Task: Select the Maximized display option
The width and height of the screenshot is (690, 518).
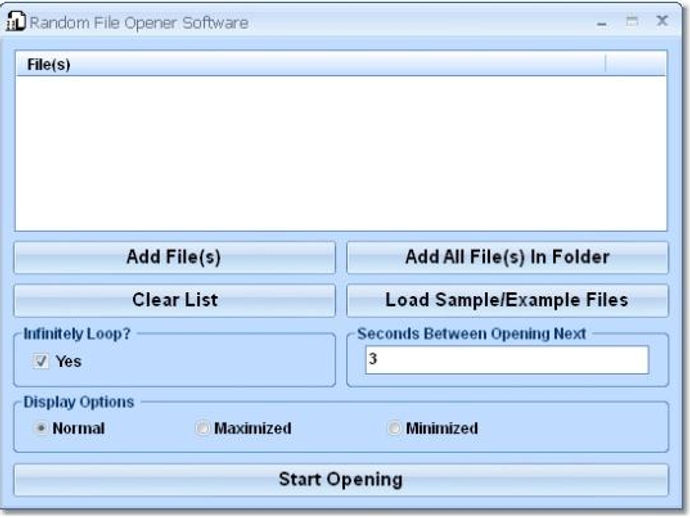Action: pos(202,428)
